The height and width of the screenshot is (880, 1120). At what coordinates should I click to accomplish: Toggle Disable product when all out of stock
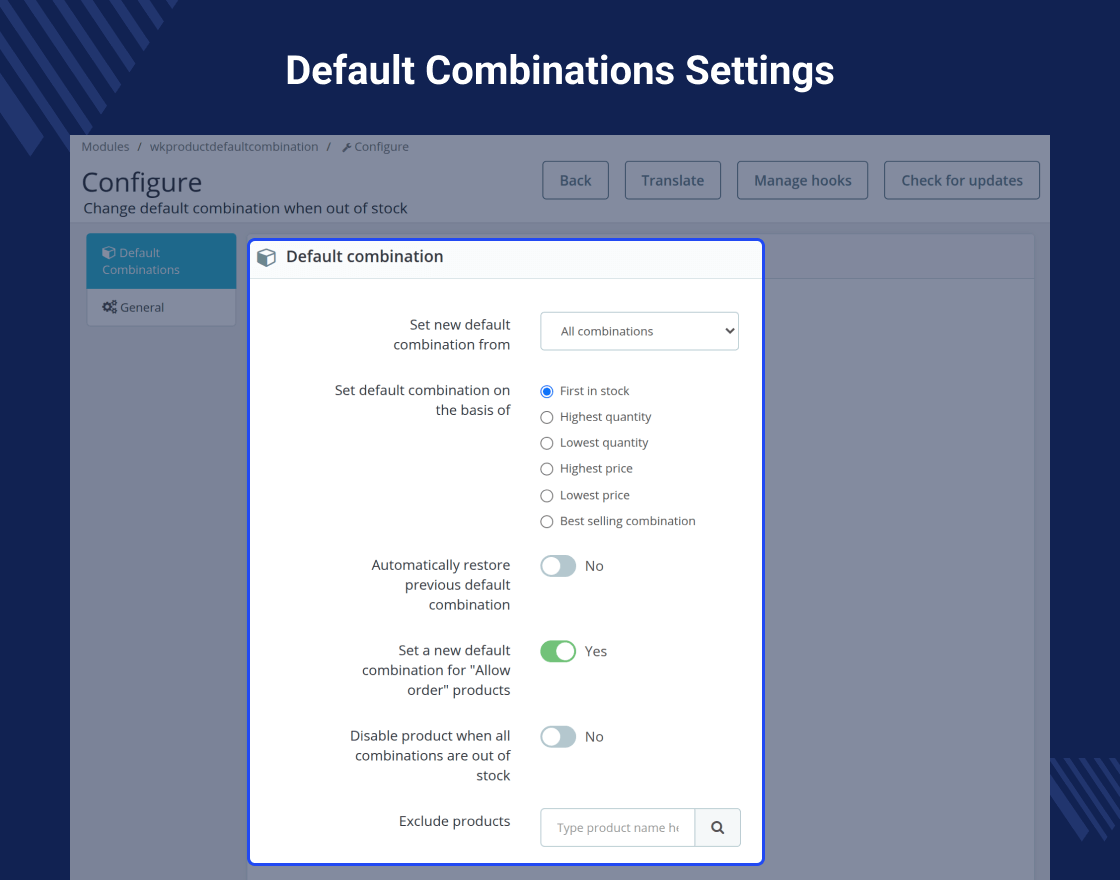point(558,736)
